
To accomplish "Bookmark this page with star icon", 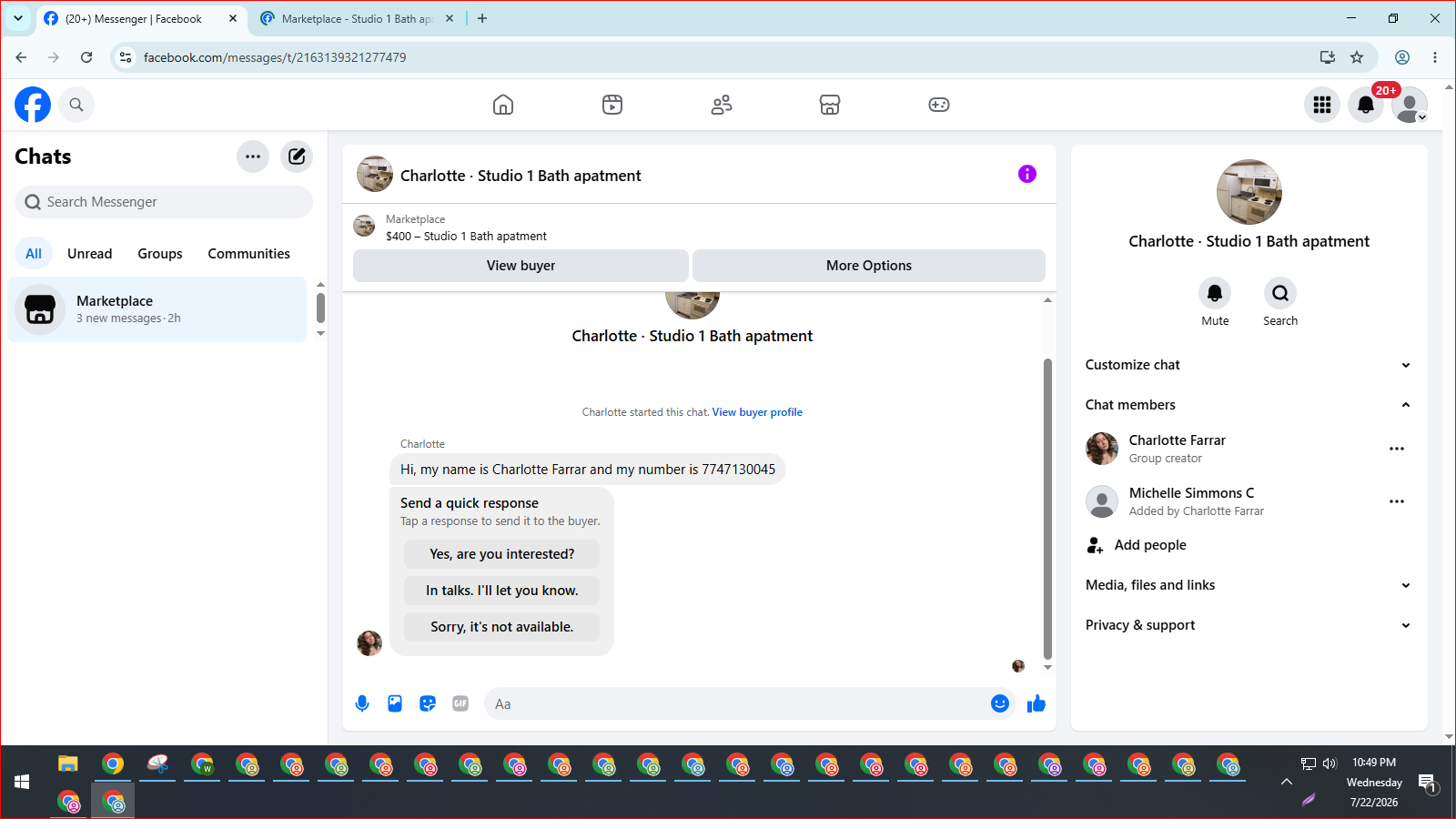I will click(1357, 57).
